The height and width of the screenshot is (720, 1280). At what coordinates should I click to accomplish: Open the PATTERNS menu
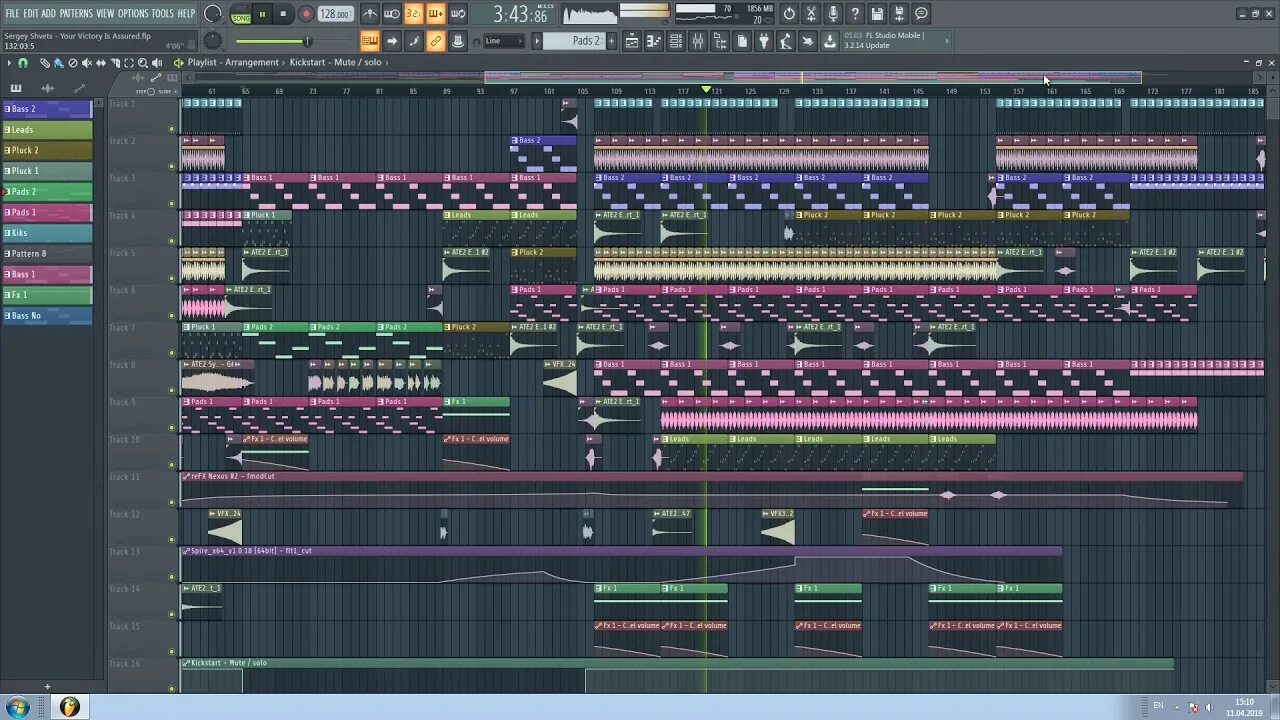76,13
